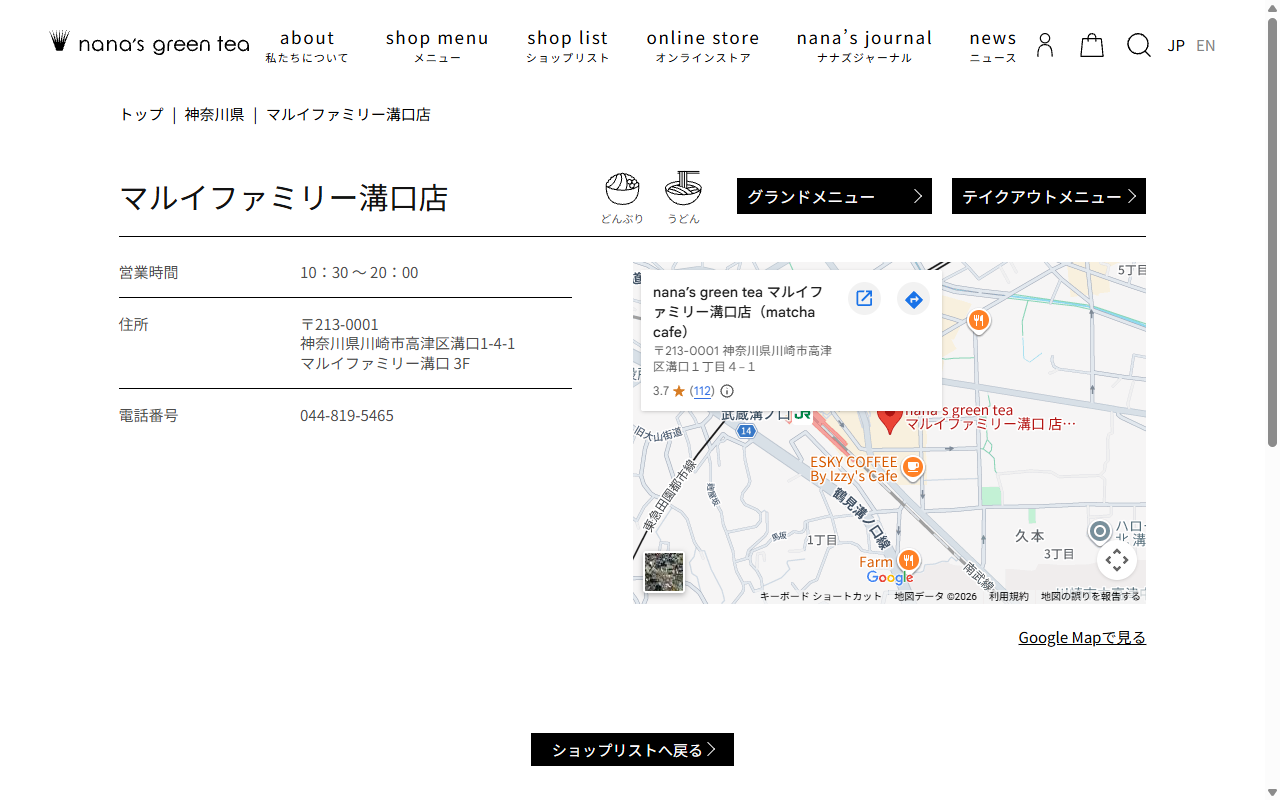1280x800 pixels.
Task: Click restaurant marker at top right of map
Action: pos(979,320)
